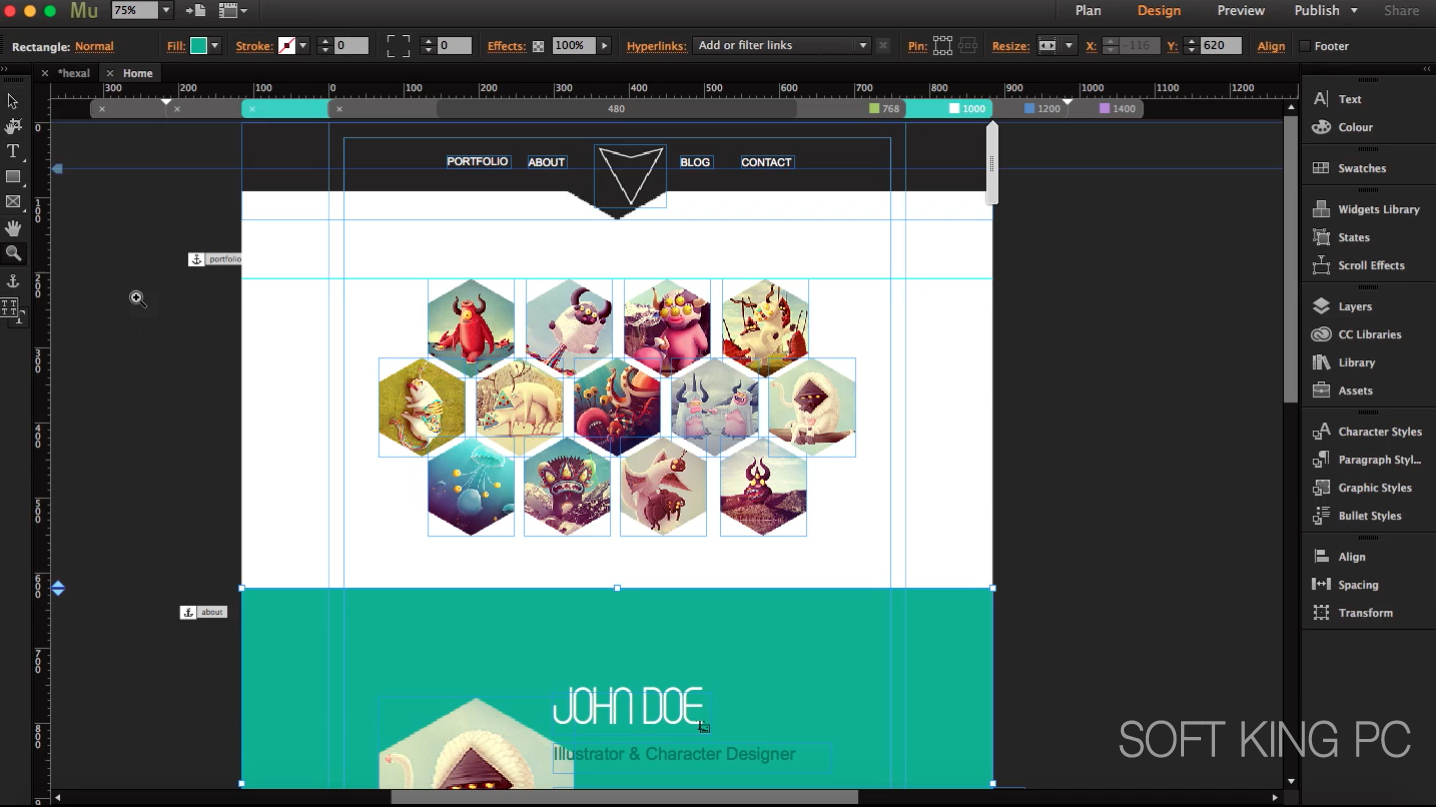Click the Effects checkerboard icon
This screenshot has height=807, width=1436.
(538, 46)
